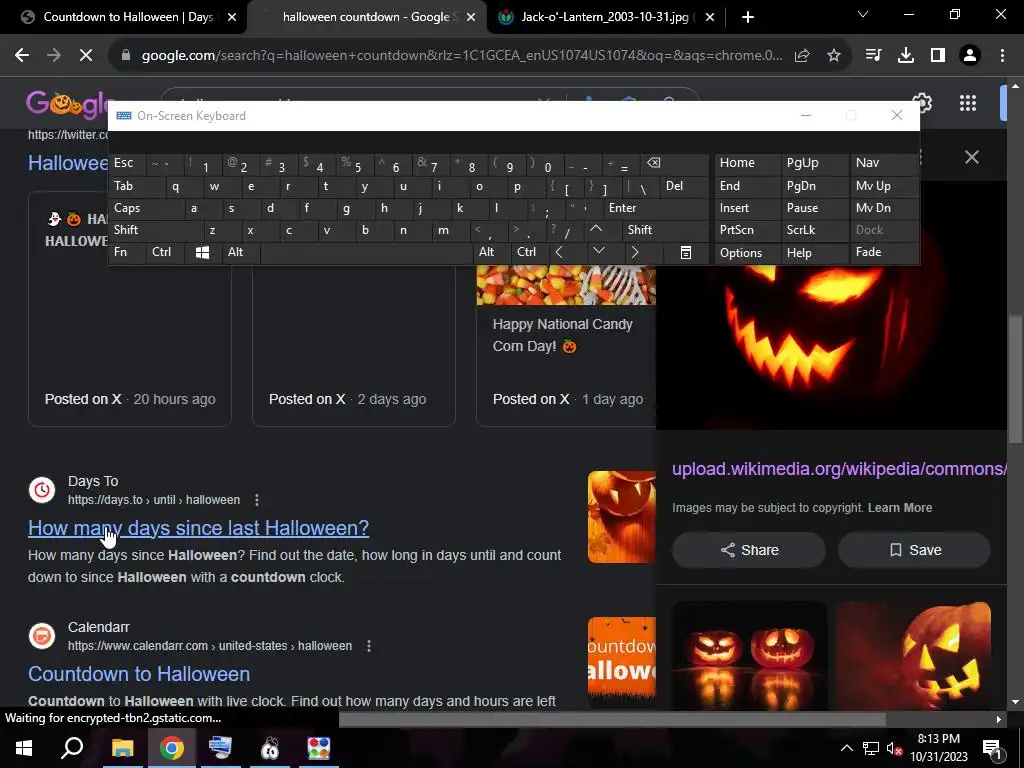Open Chrome downloads icon
Image resolution: width=1024 pixels, height=768 pixels.
(x=905, y=56)
